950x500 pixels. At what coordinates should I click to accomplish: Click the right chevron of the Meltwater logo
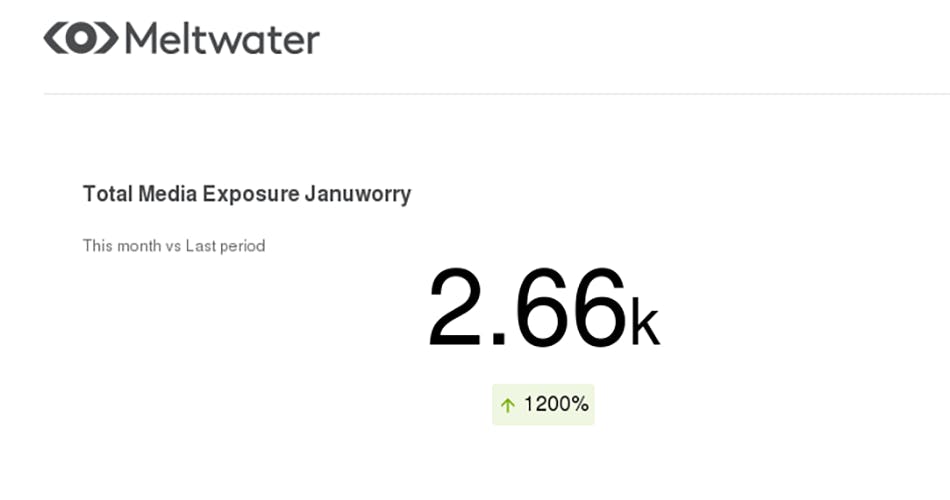pyautogui.click(x=108, y=38)
